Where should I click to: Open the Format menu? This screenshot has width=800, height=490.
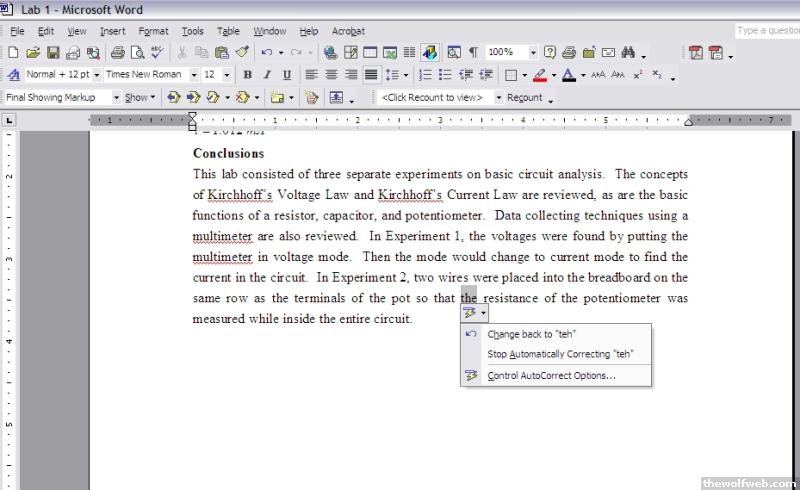coord(153,31)
